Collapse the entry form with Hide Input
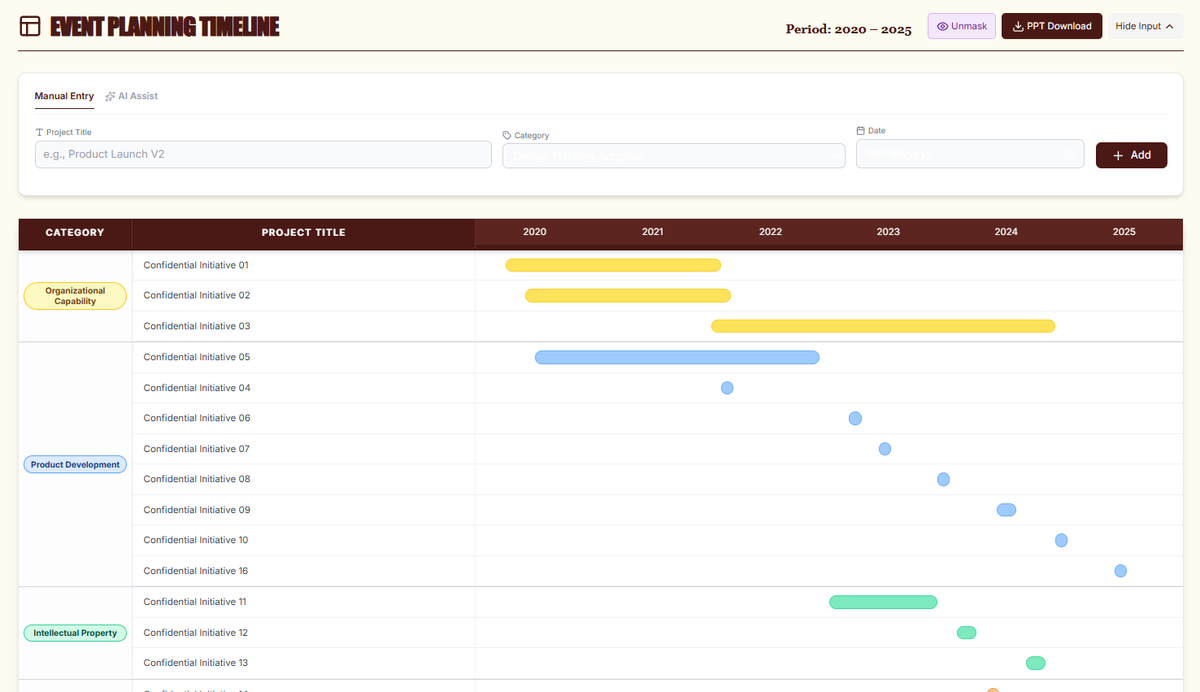Screen dimensions: 1200x692 coord(1144,26)
